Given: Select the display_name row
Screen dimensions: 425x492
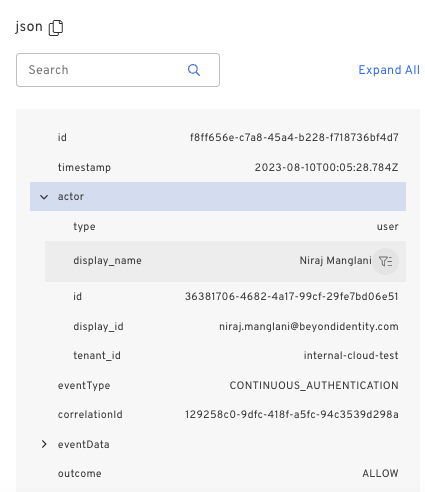Looking at the screenshot, I should tap(225, 261).
